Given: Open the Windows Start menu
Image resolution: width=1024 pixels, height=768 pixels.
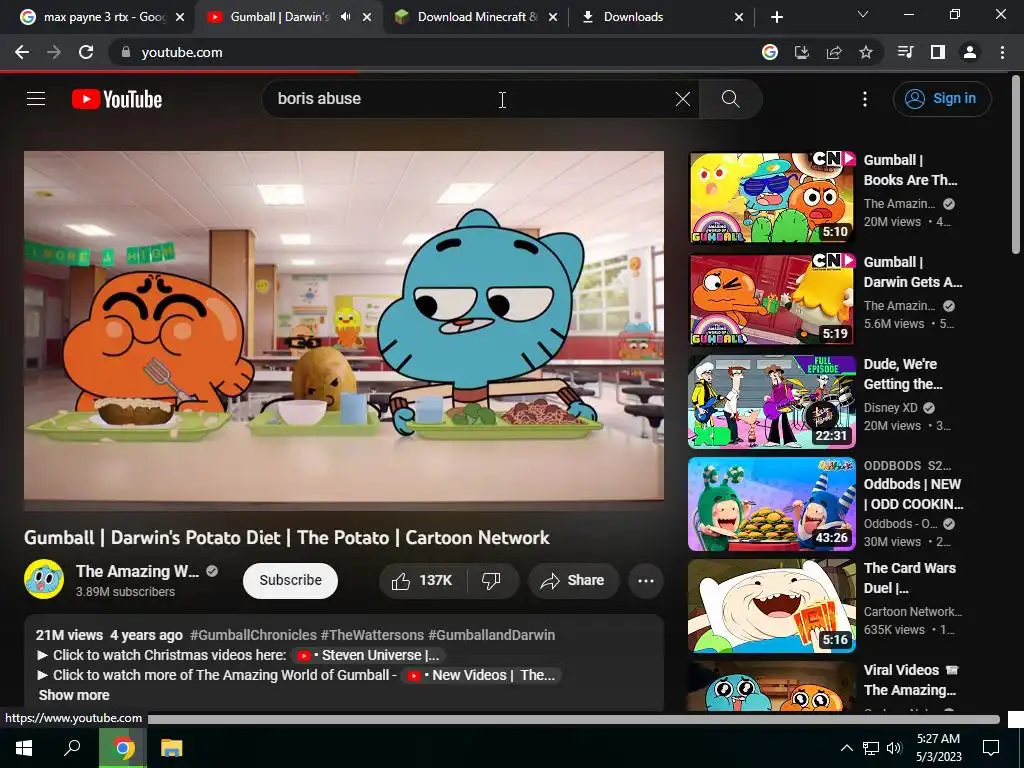Looking at the screenshot, I should [24, 748].
